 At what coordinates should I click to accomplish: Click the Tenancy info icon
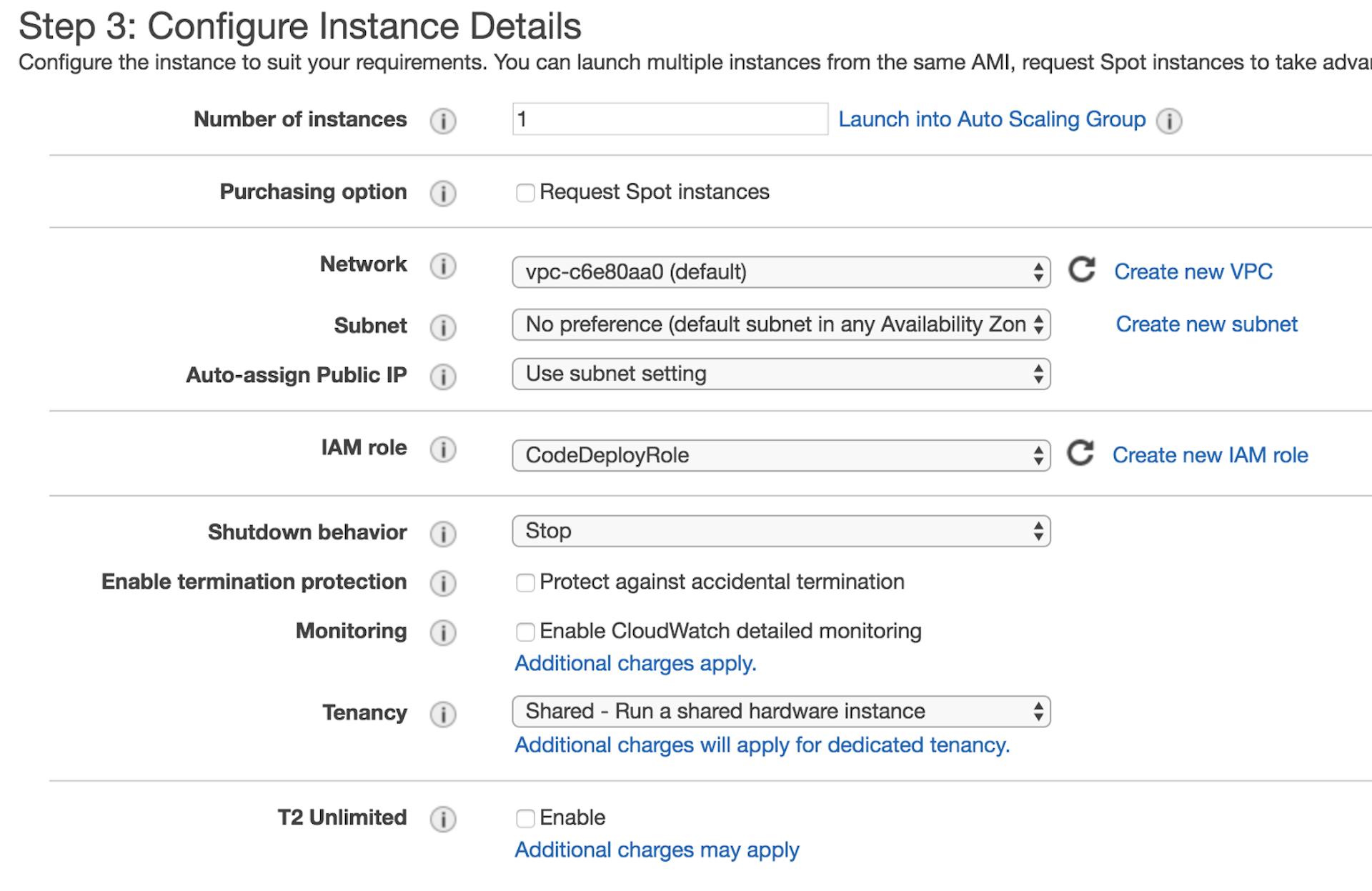(442, 714)
